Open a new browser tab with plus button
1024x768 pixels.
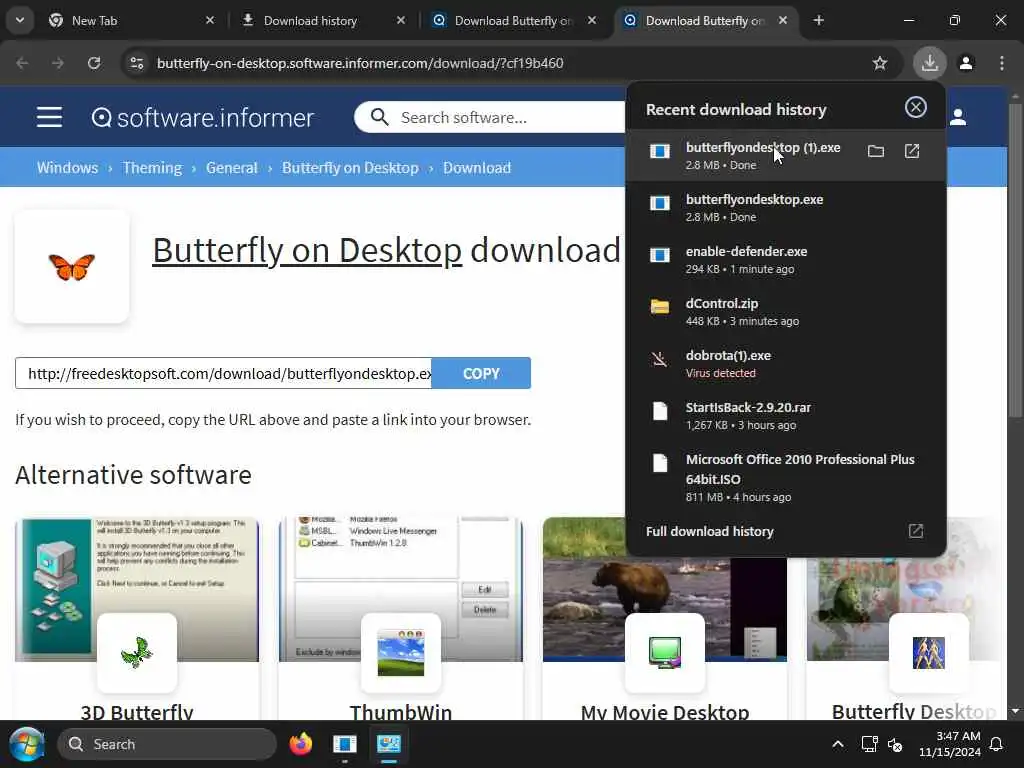tap(818, 21)
